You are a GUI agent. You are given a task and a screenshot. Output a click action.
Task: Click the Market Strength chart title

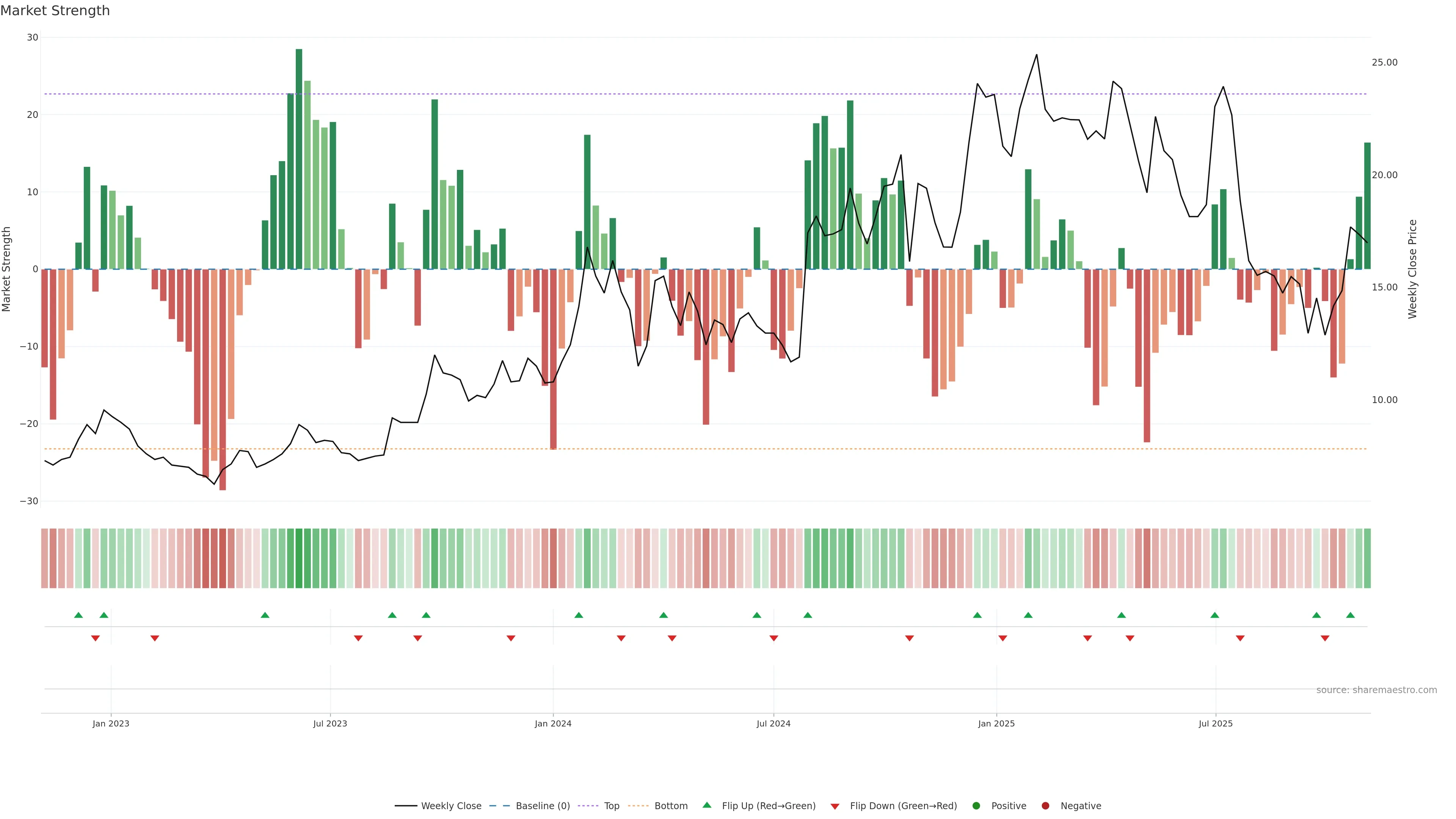click(55, 11)
